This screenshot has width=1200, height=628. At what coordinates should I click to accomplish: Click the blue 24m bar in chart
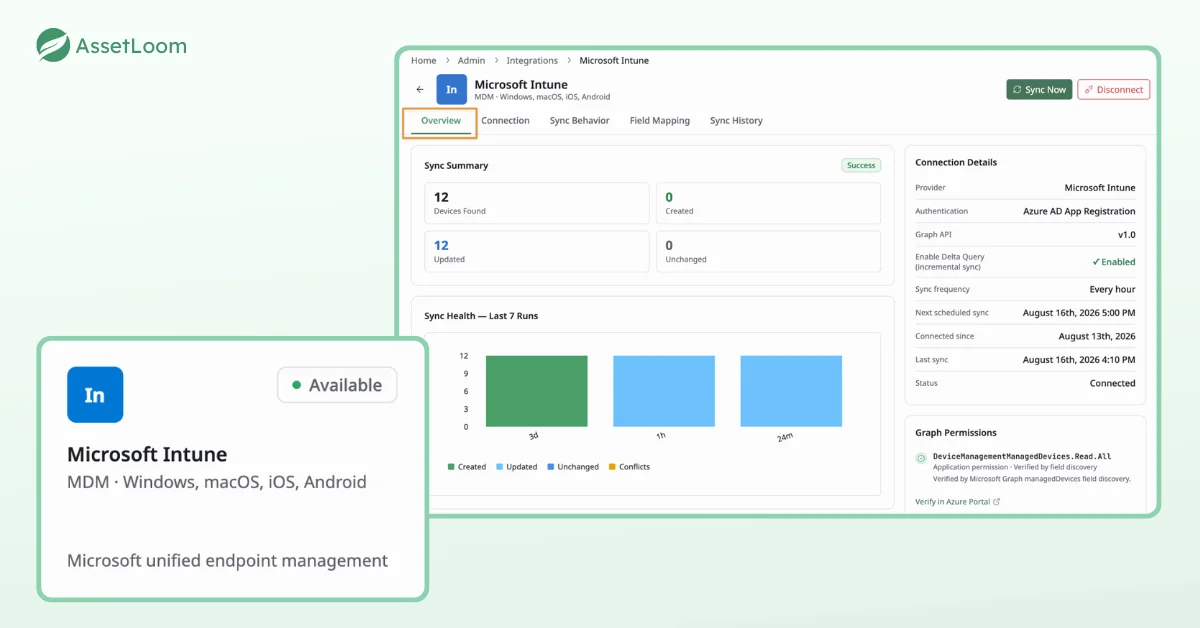791,391
